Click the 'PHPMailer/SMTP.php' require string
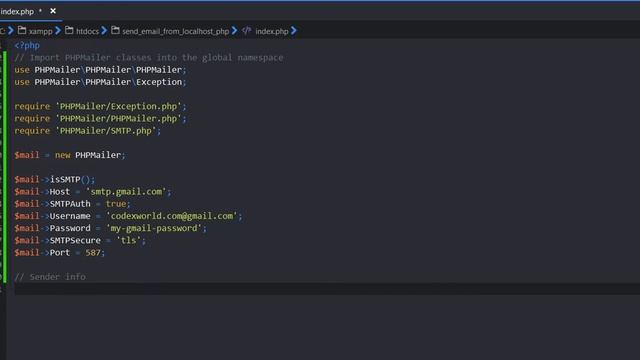Image resolution: width=640 pixels, height=360 pixels. point(106,131)
